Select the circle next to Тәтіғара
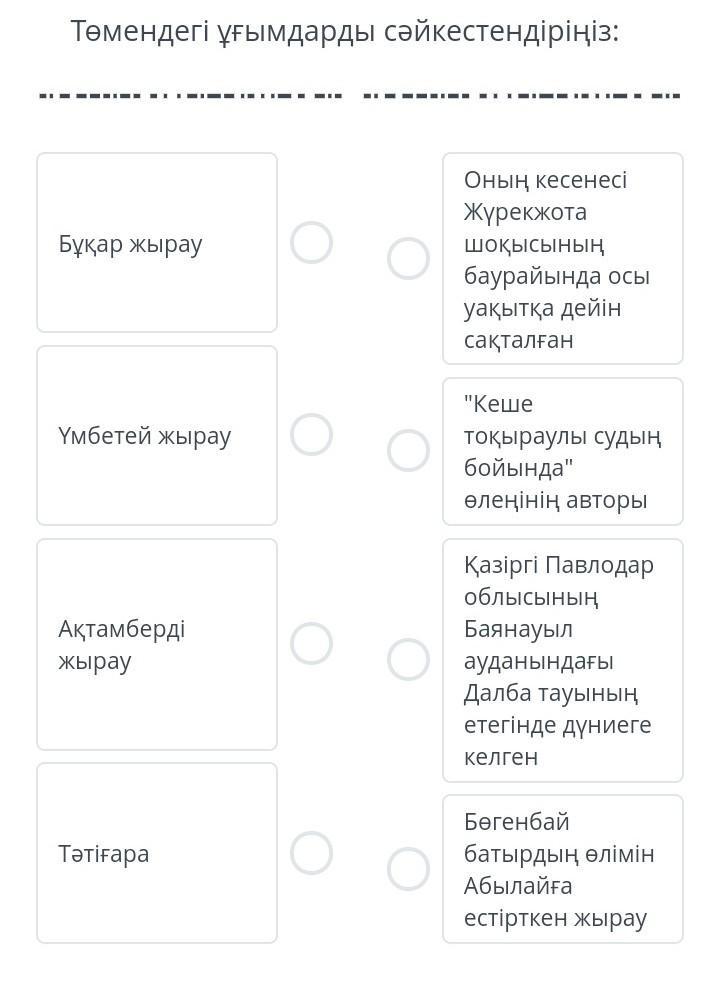The image size is (709, 985). pyautogui.click(x=311, y=853)
